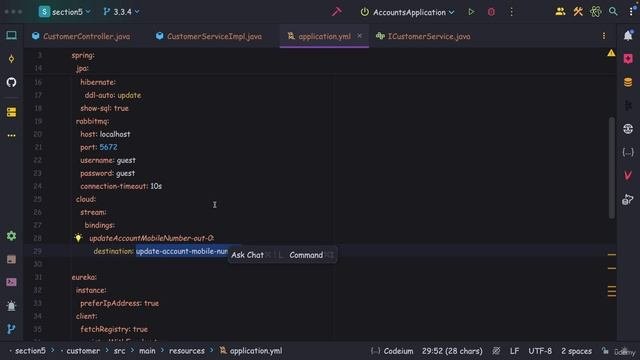Screen dimensions: 640x360
Task: Click customer breadcrumb in status bar
Action: tap(83, 351)
